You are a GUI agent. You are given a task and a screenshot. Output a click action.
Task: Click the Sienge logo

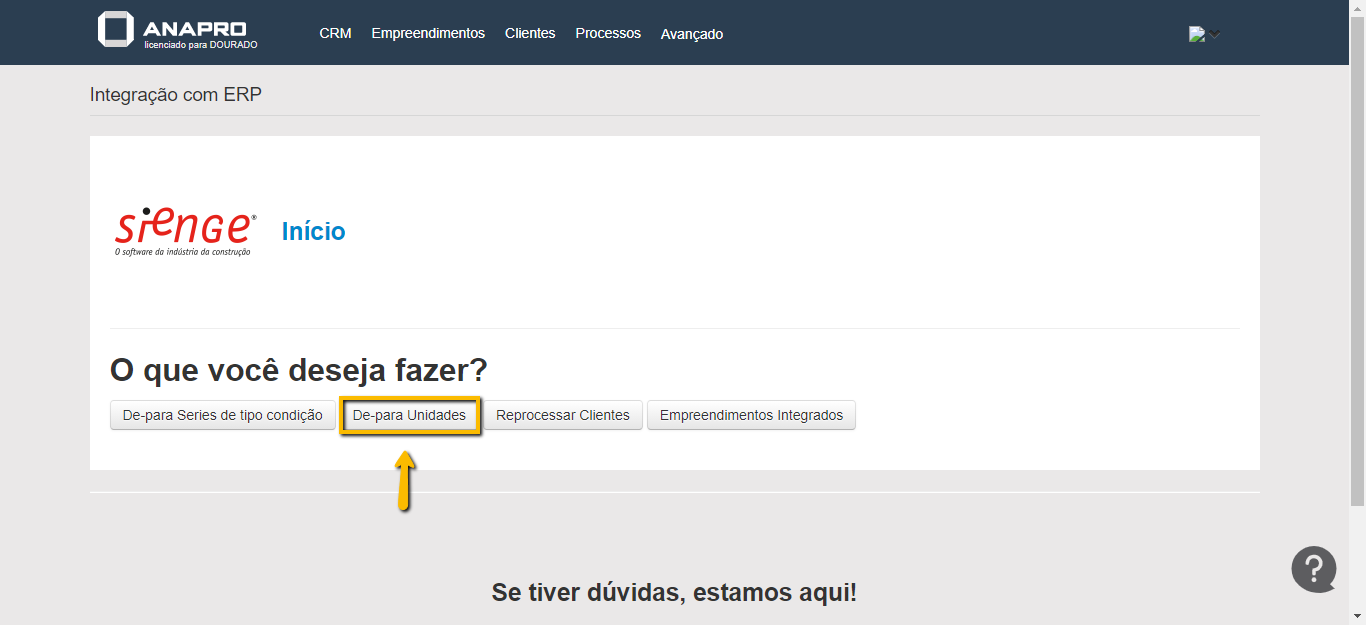click(x=186, y=231)
